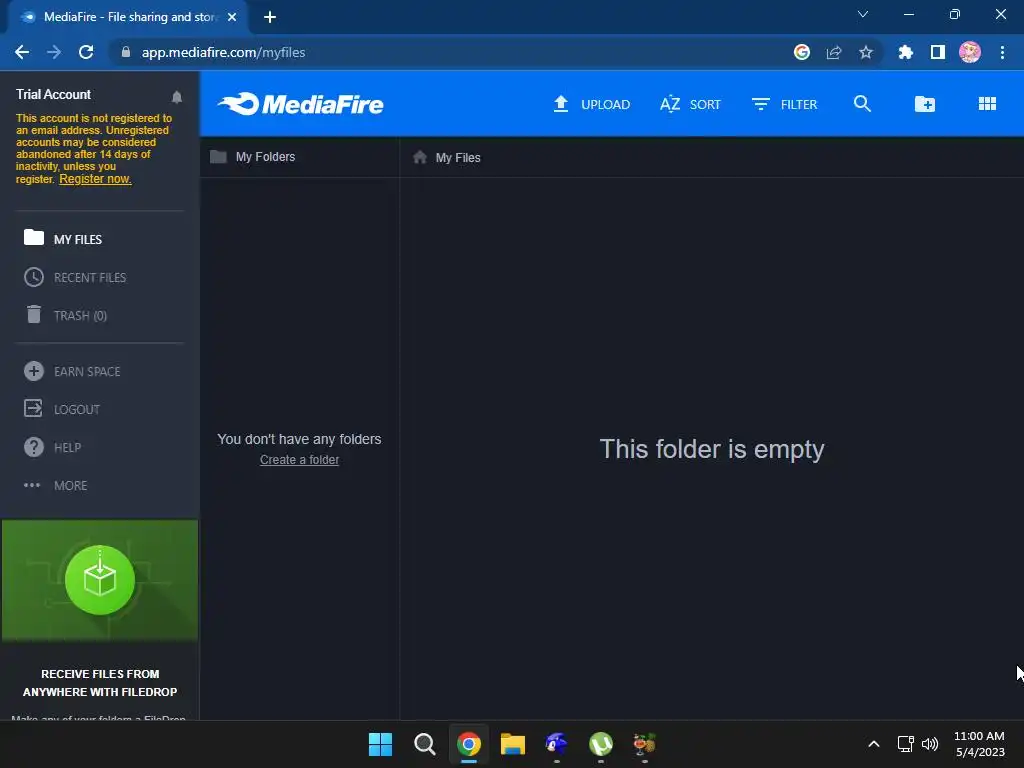The width and height of the screenshot is (1024, 768).
Task: Follow the Register now link
Action: (x=95, y=179)
